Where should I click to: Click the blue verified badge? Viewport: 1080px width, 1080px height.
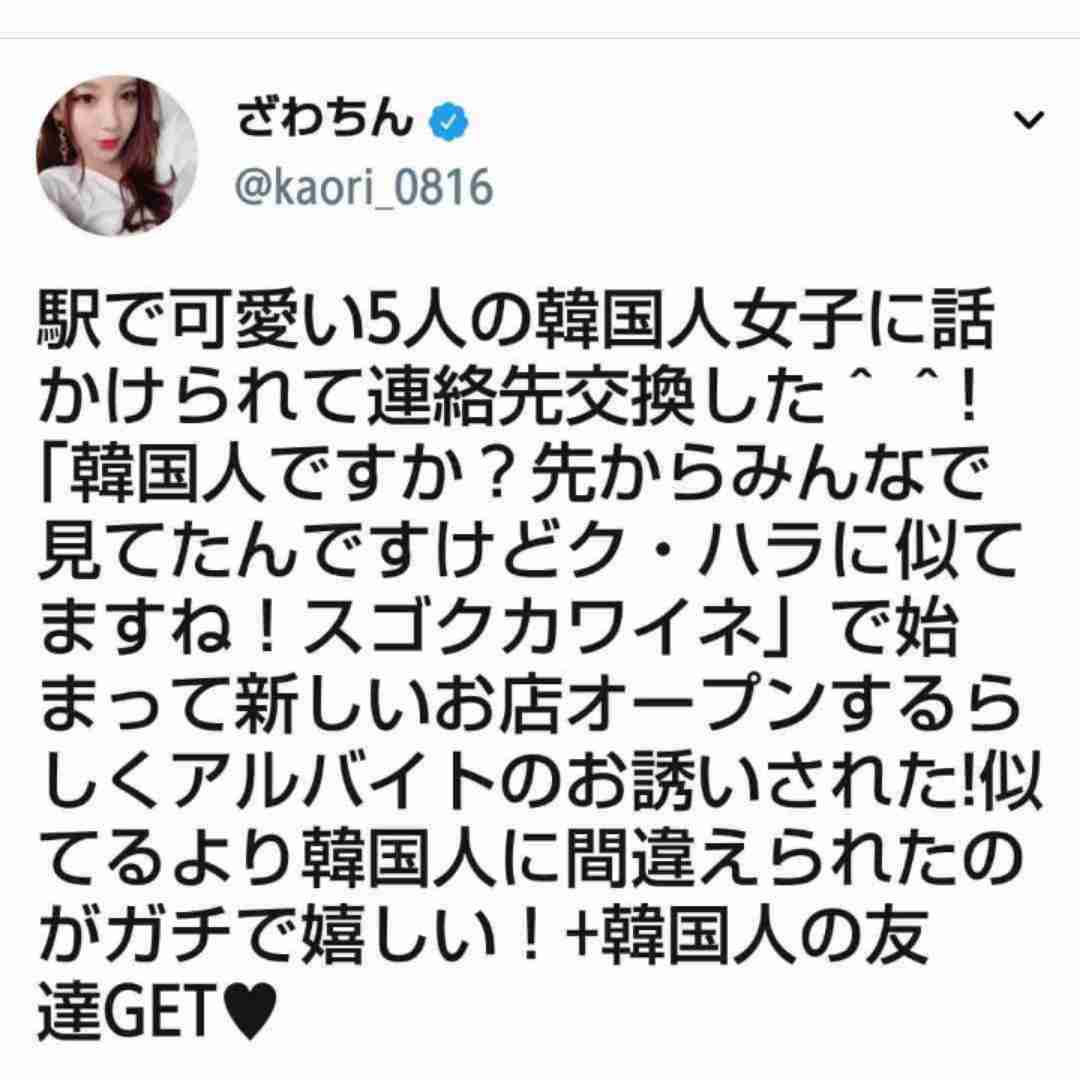pyautogui.click(x=448, y=121)
